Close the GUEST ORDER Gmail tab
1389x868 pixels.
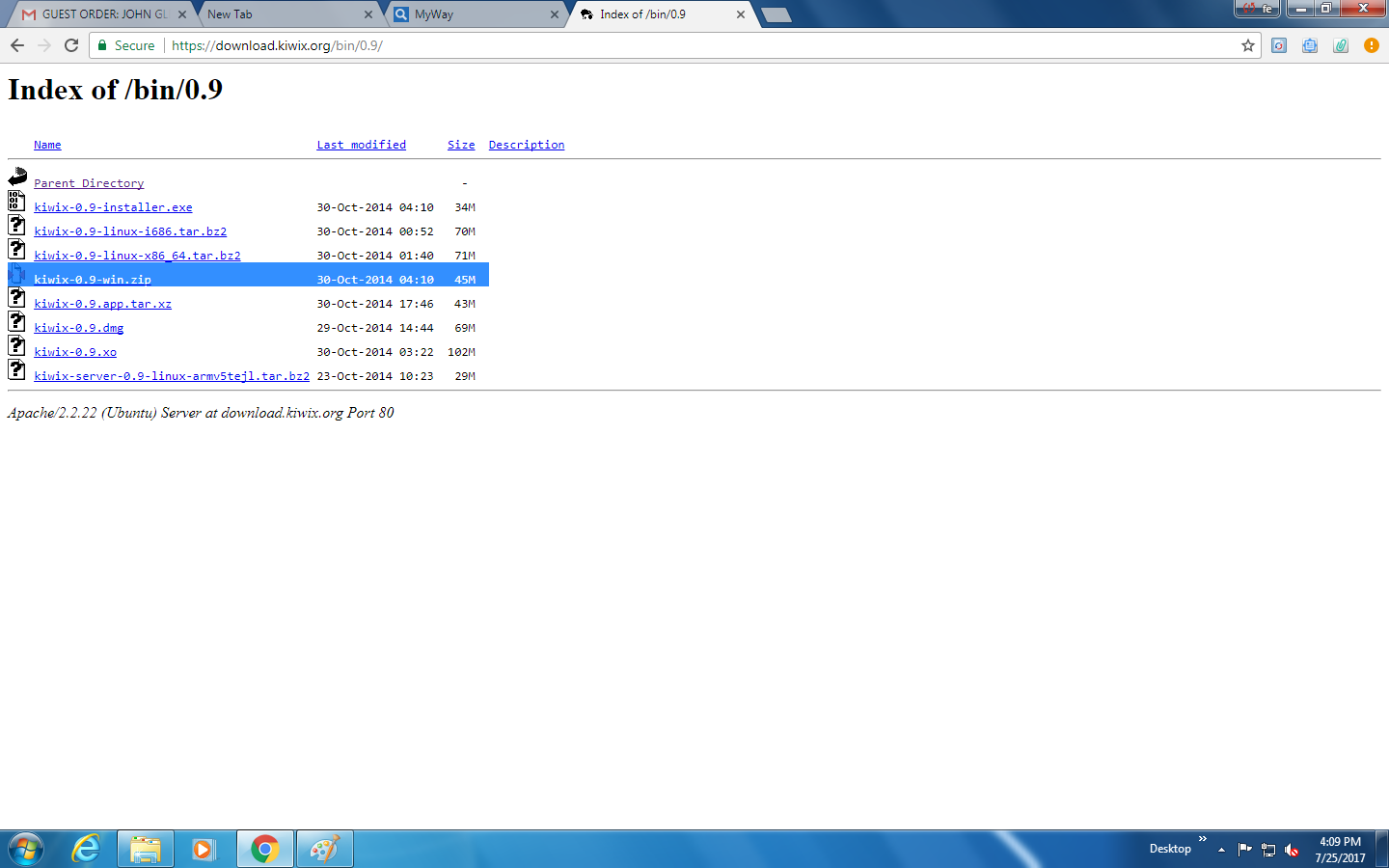(182, 14)
